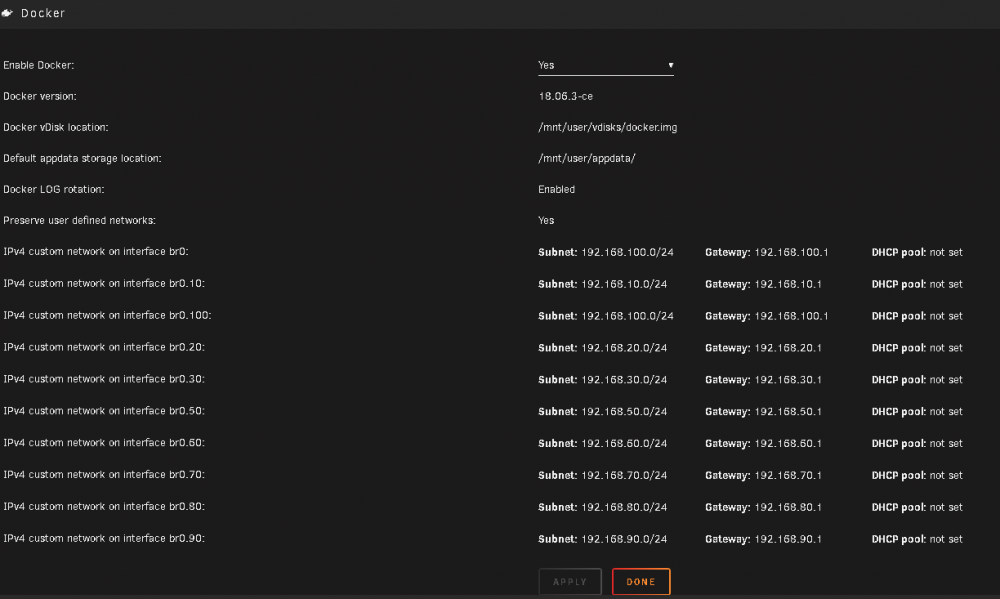Click the Default appdata storage location label
1000x599 pixels.
point(82,158)
